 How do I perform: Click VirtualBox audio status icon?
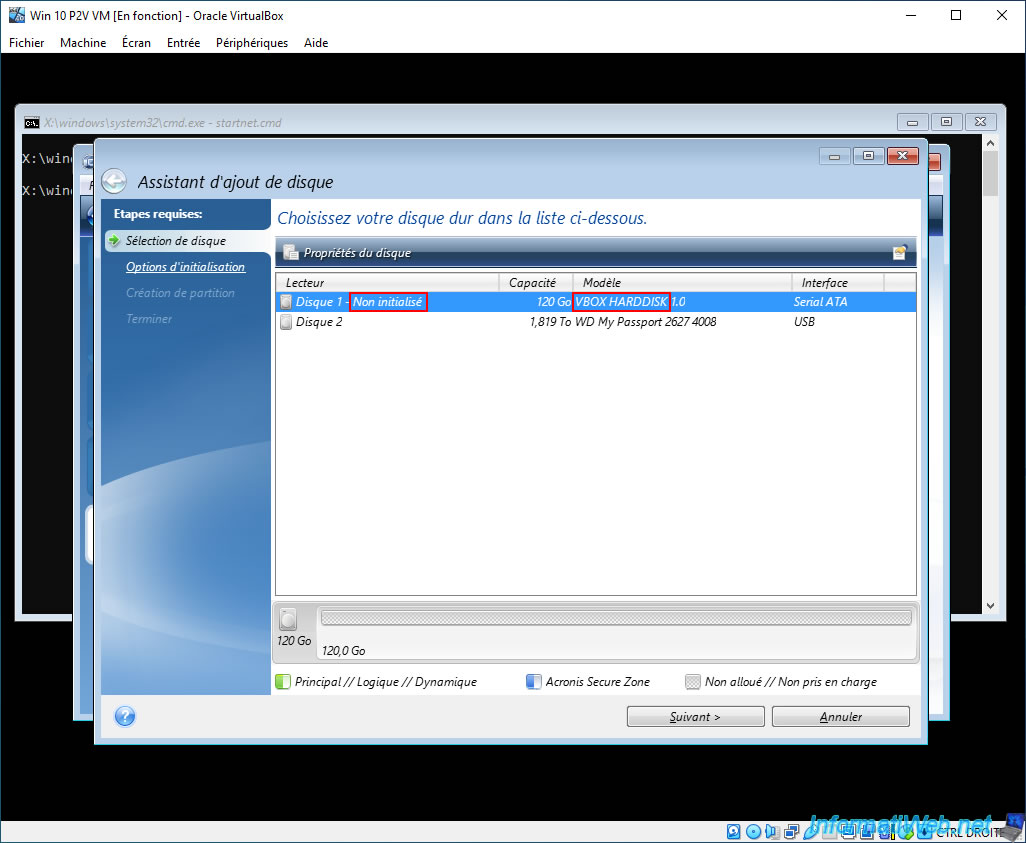[771, 831]
